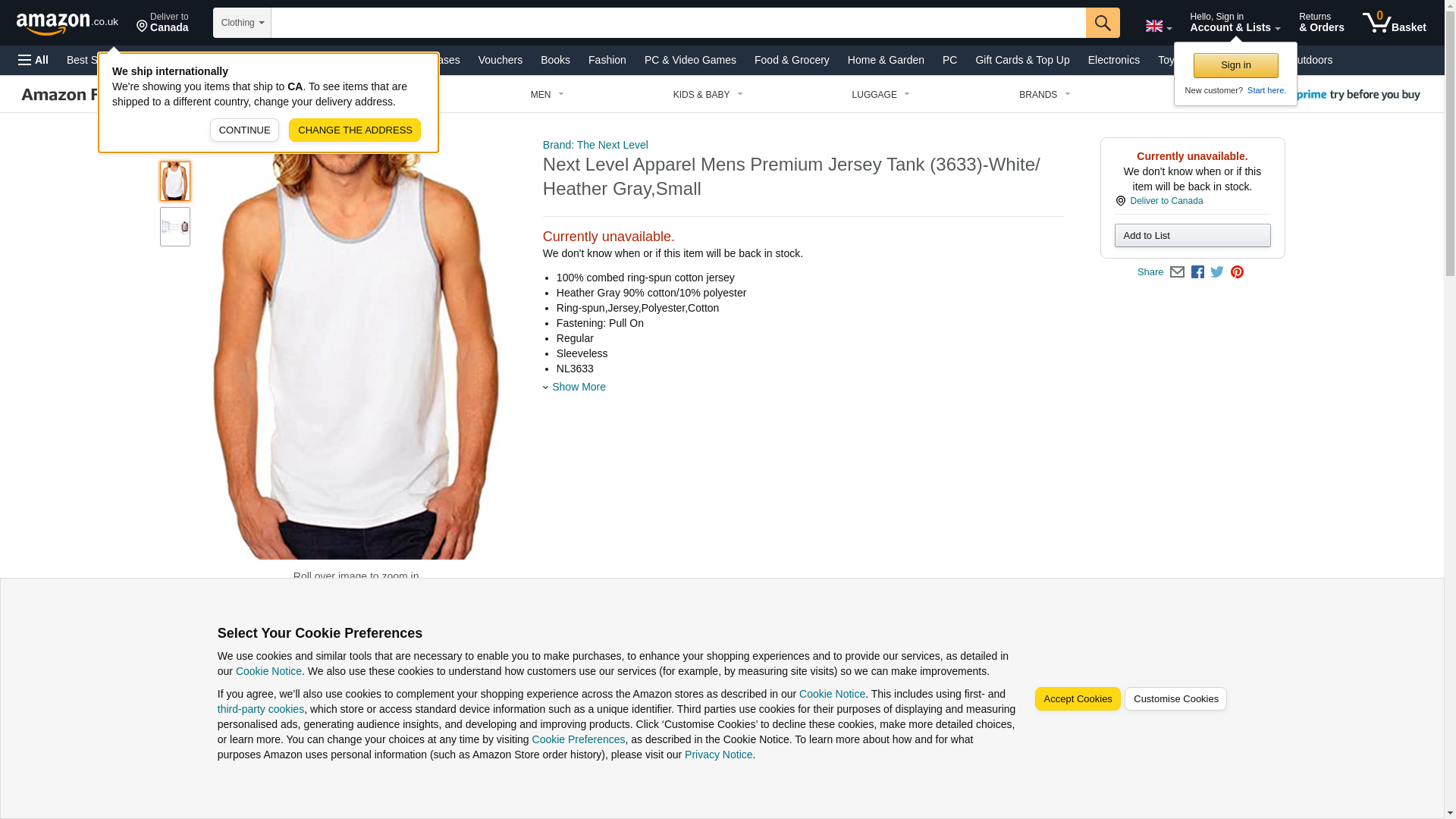The image size is (1456, 819).
Task: Click the Amazon.co.uk logo
Action: (x=67, y=23)
